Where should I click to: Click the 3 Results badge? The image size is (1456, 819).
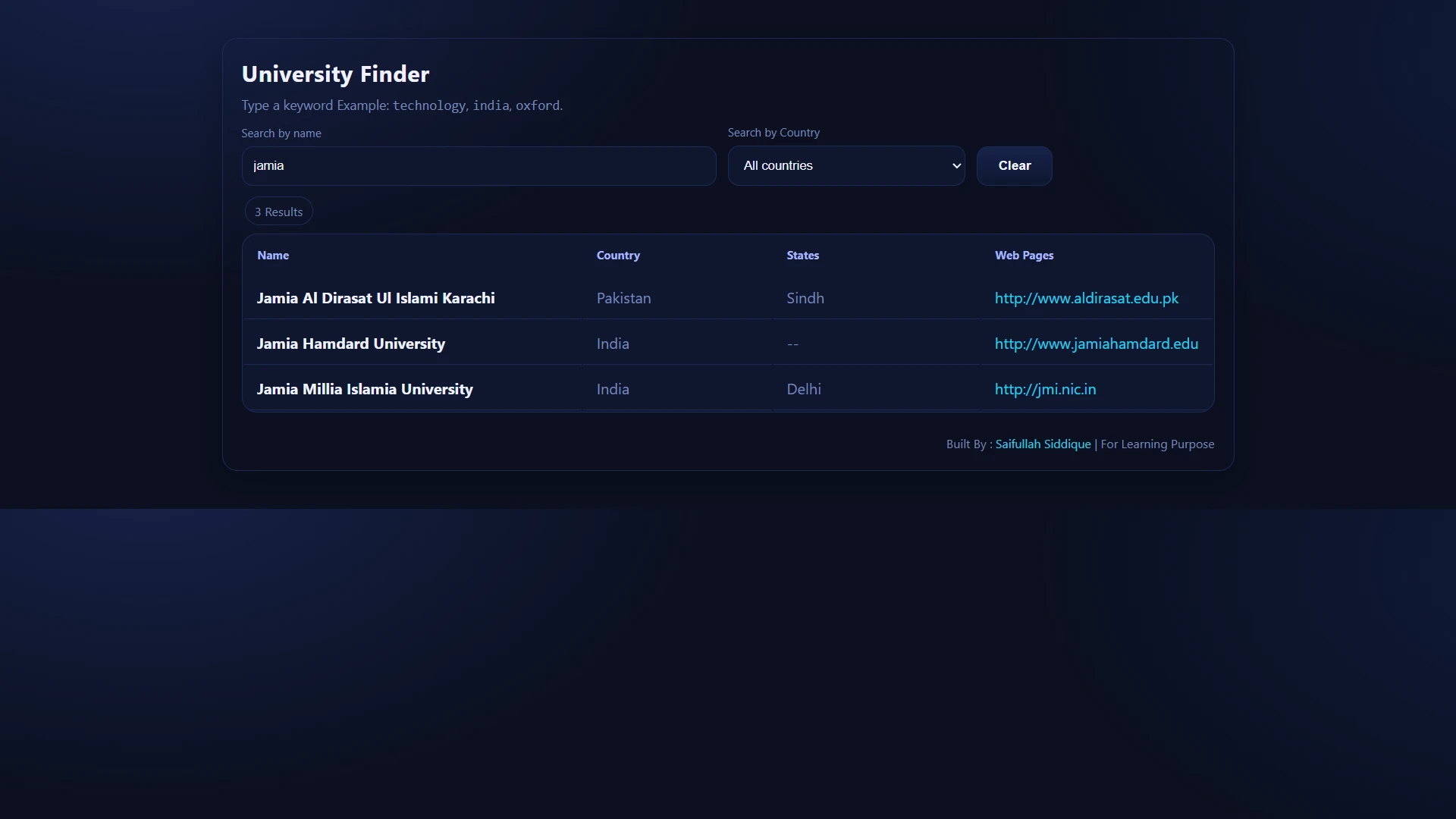pyautogui.click(x=278, y=211)
